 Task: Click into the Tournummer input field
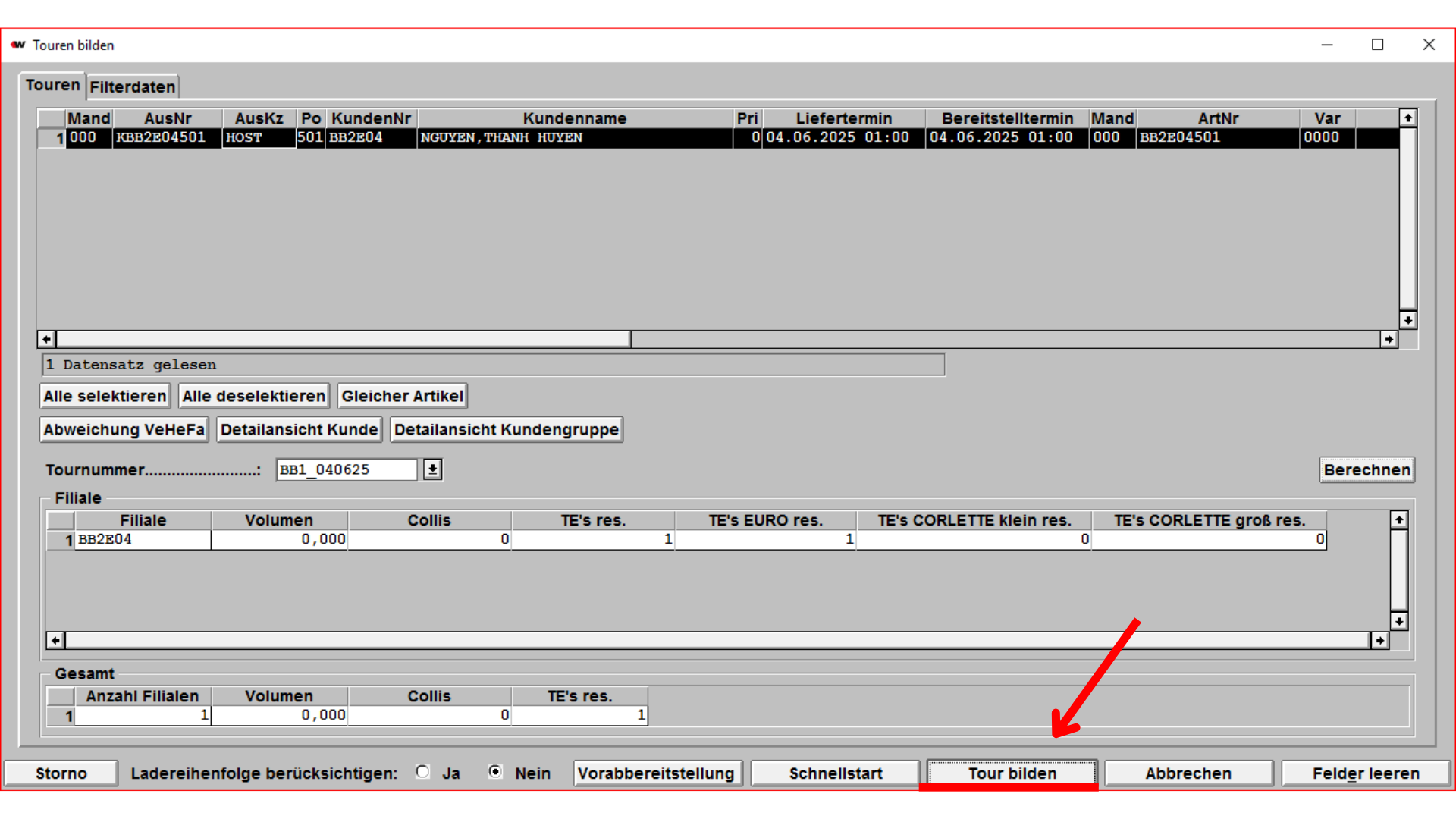point(346,469)
